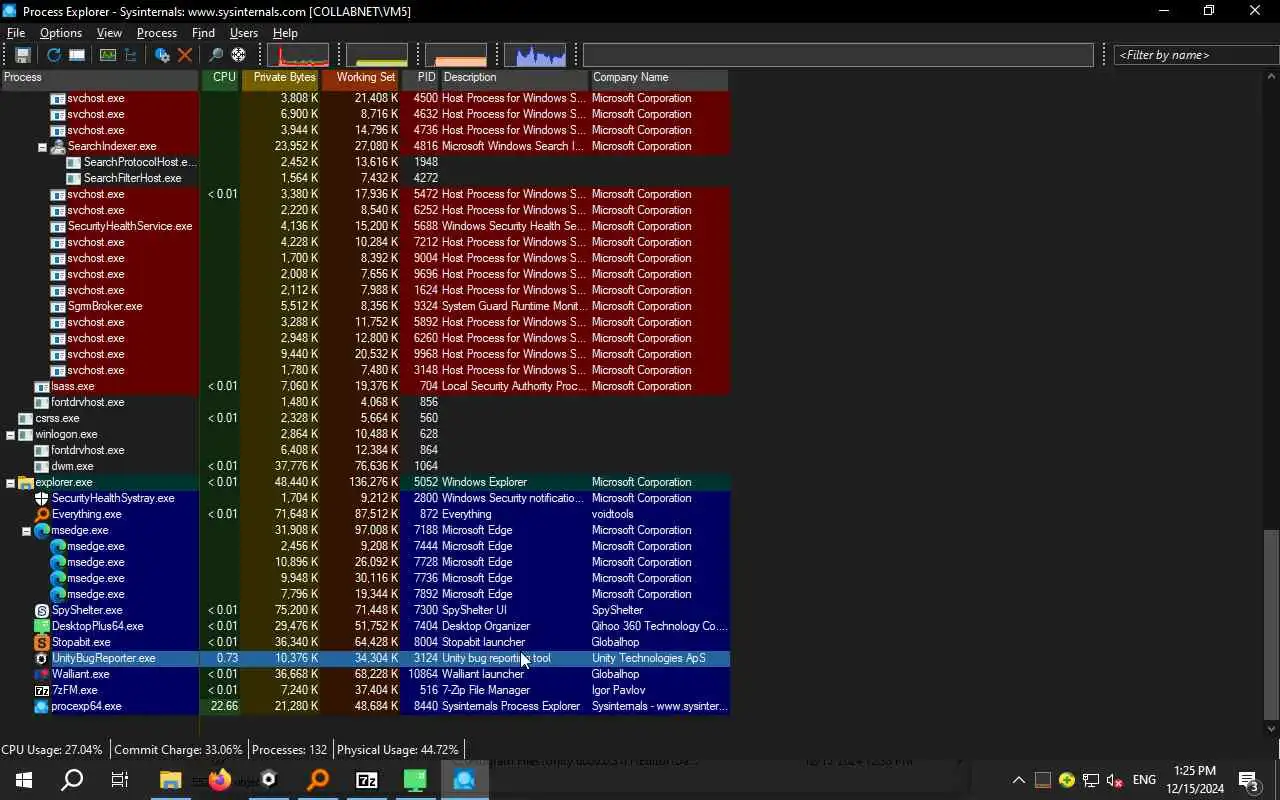Open the Process menu
Screen dimensions: 1280x800
tap(156, 33)
